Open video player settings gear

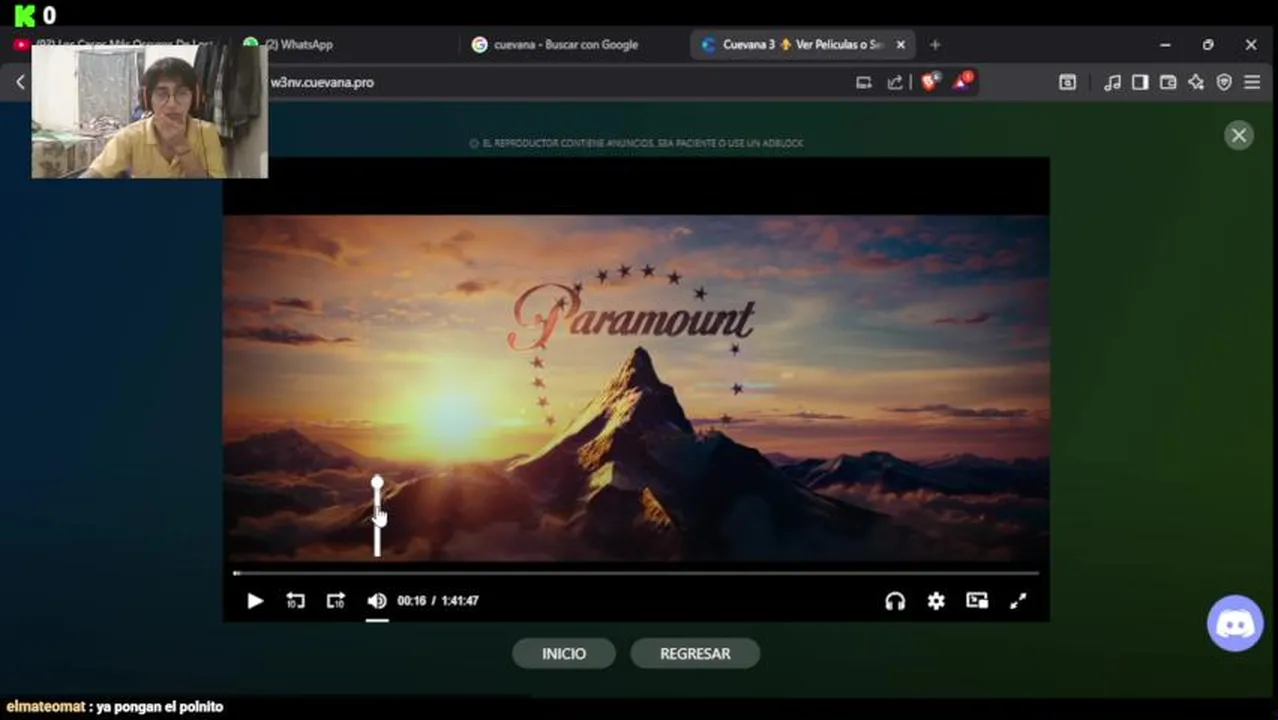point(936,601)
